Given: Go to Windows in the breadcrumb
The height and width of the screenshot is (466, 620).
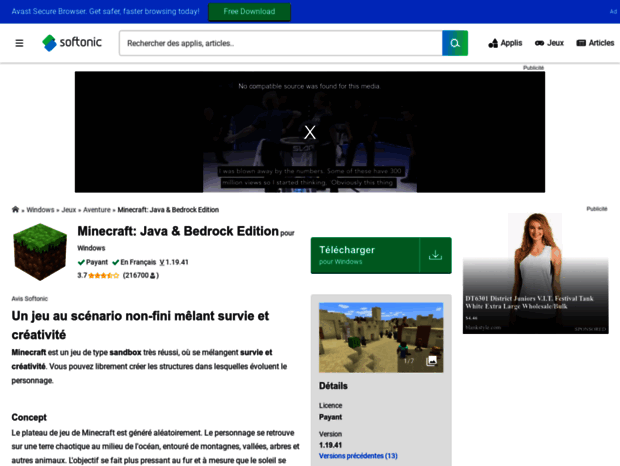Looking at the screenshot, I should [40, 210].
